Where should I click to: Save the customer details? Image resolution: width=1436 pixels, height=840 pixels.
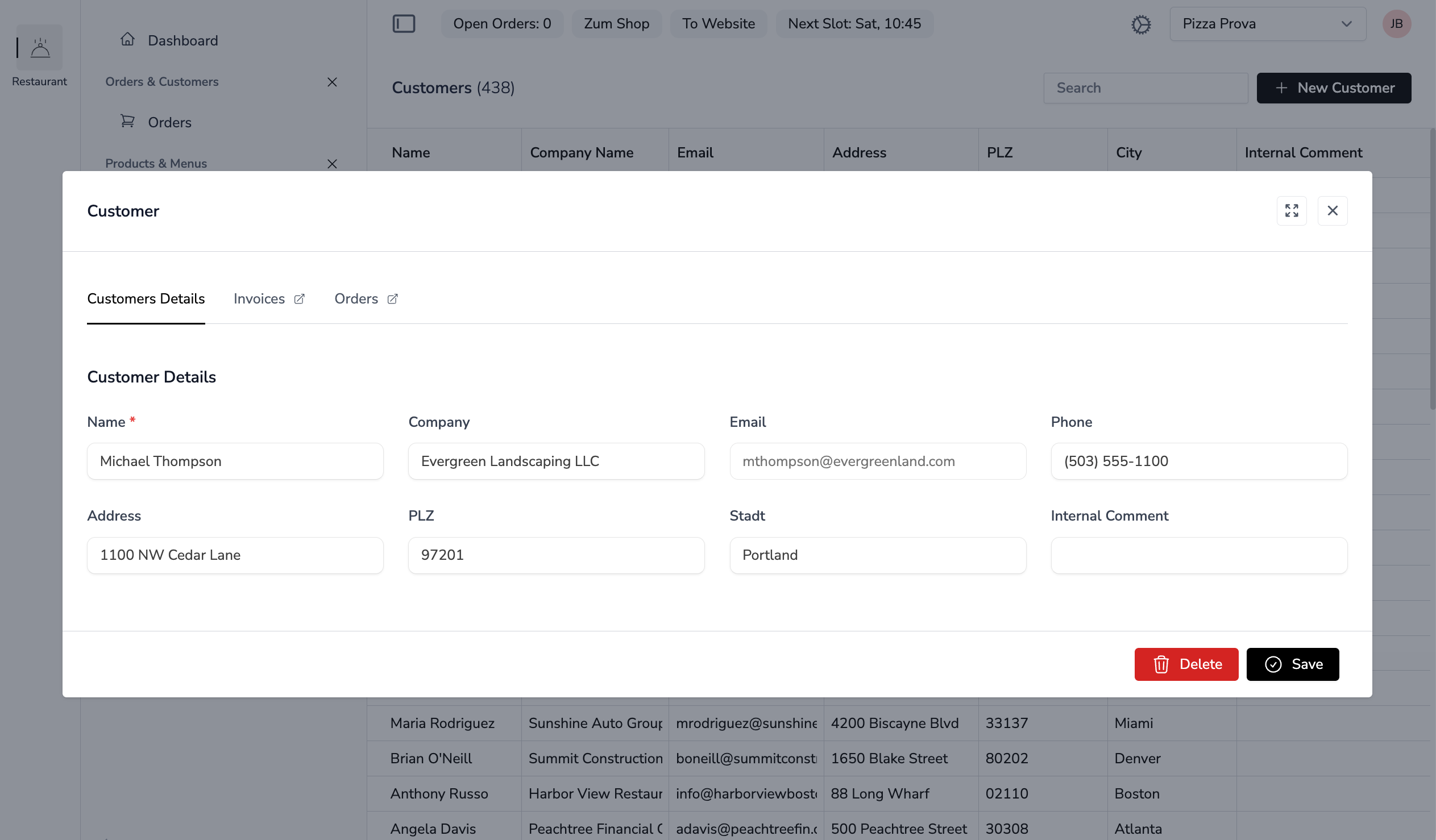tap(1293, 664)
